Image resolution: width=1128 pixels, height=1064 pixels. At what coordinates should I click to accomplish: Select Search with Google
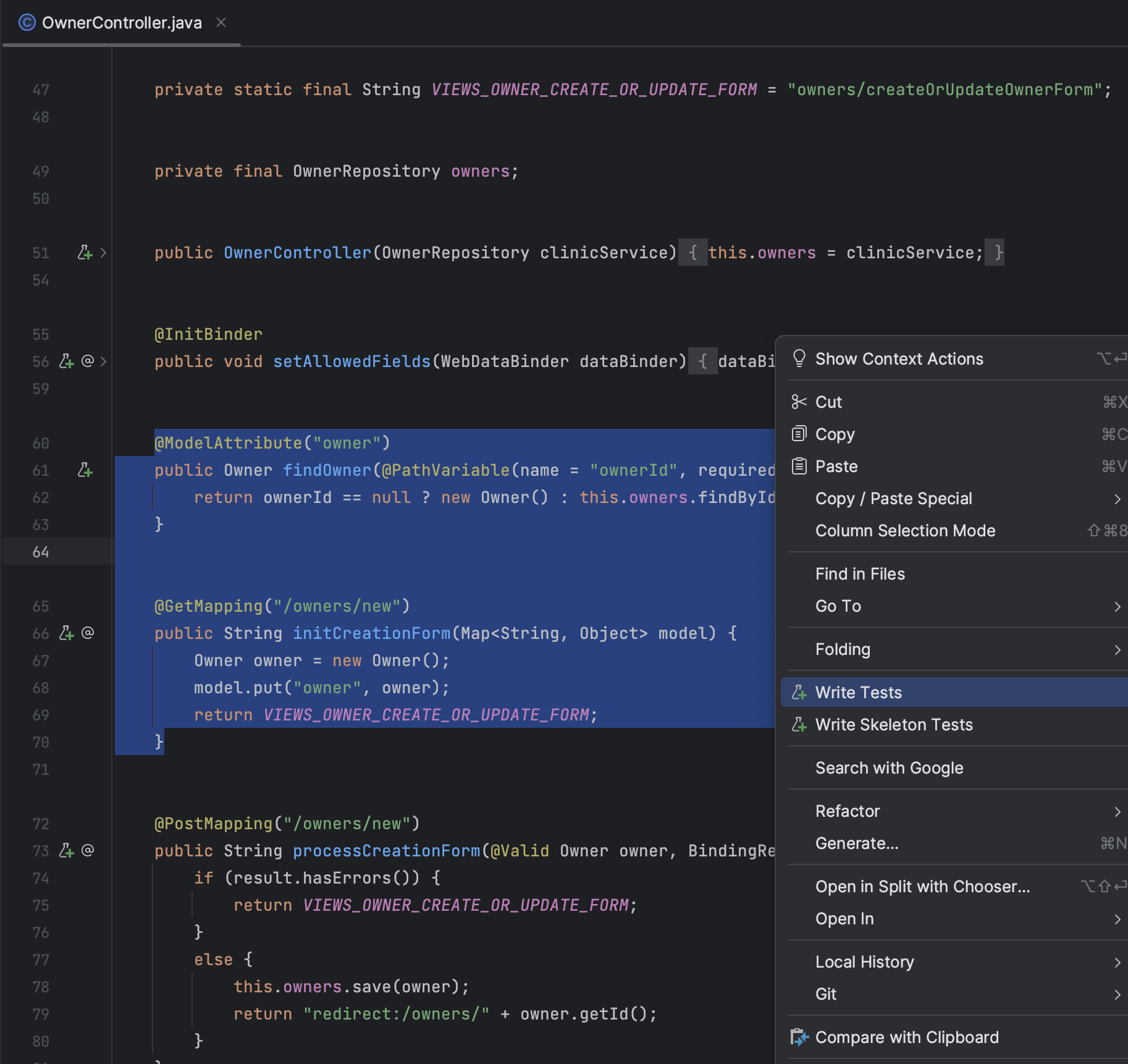[889, 768]
